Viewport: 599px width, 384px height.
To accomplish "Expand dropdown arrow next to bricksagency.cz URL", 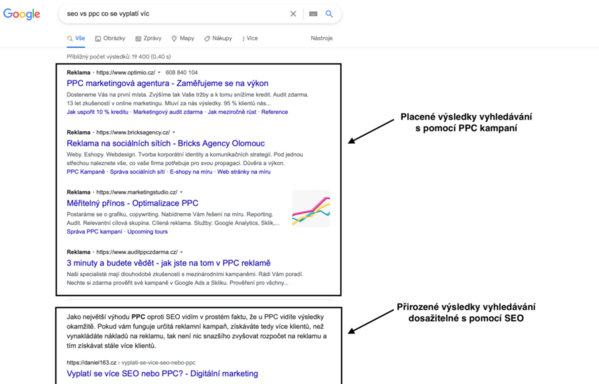I will coord(174,133).
